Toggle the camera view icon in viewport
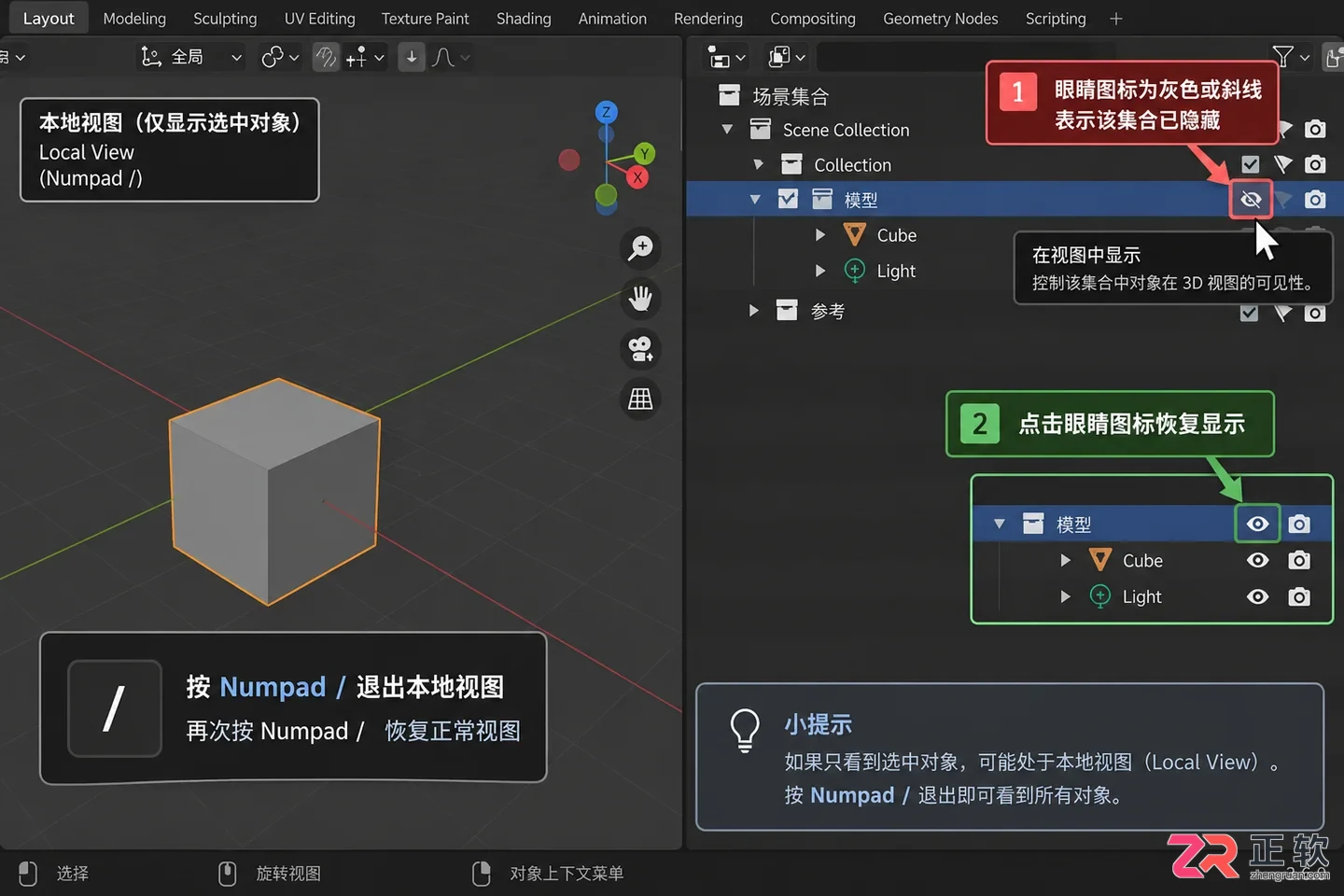 [x=641, y=349]
